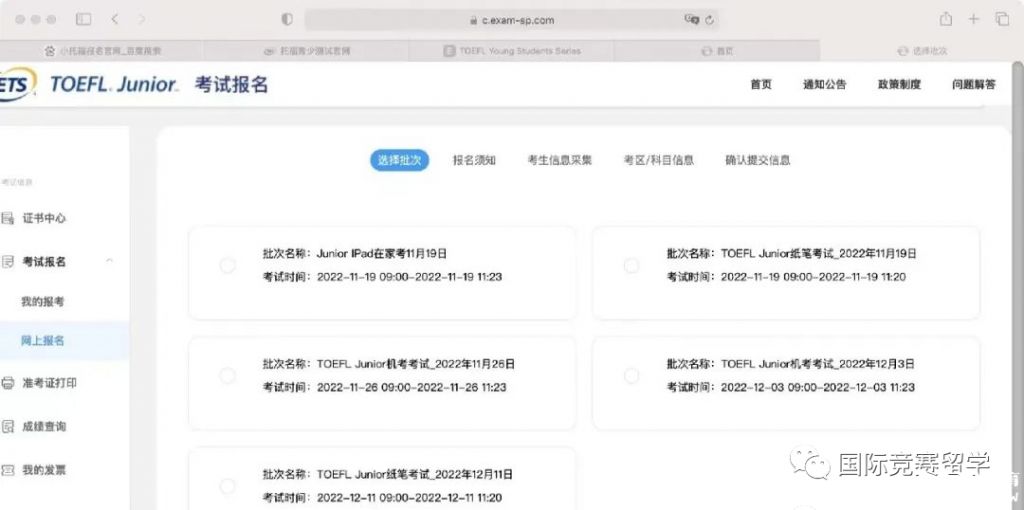Select TOEFL Junior机考考试_2022年11月26日 radio button

point(227,375)
